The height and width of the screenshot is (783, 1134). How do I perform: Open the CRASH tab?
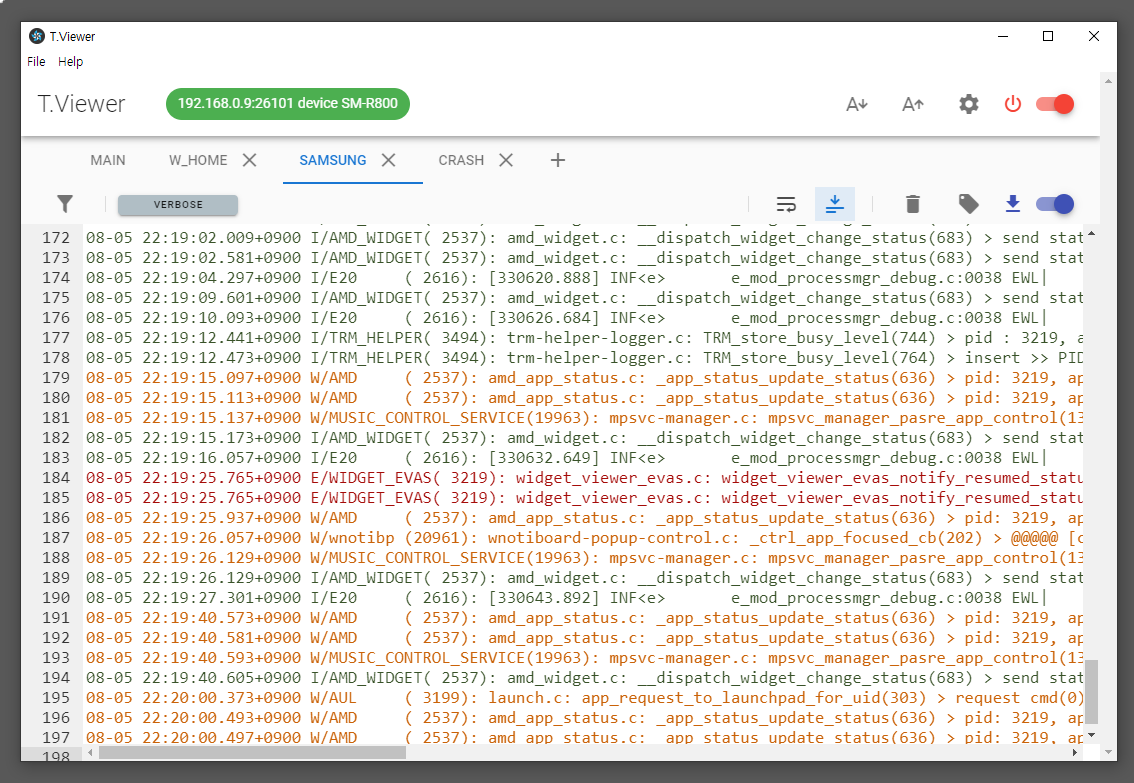point(461,161)
